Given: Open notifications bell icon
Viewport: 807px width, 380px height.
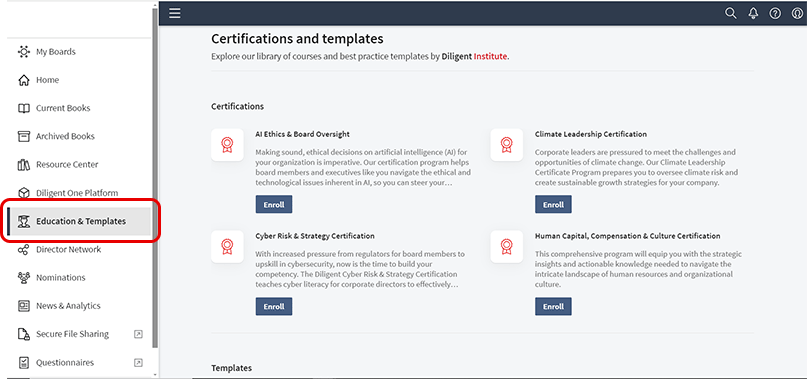Looking at the screenshot, I should (753, 13).
